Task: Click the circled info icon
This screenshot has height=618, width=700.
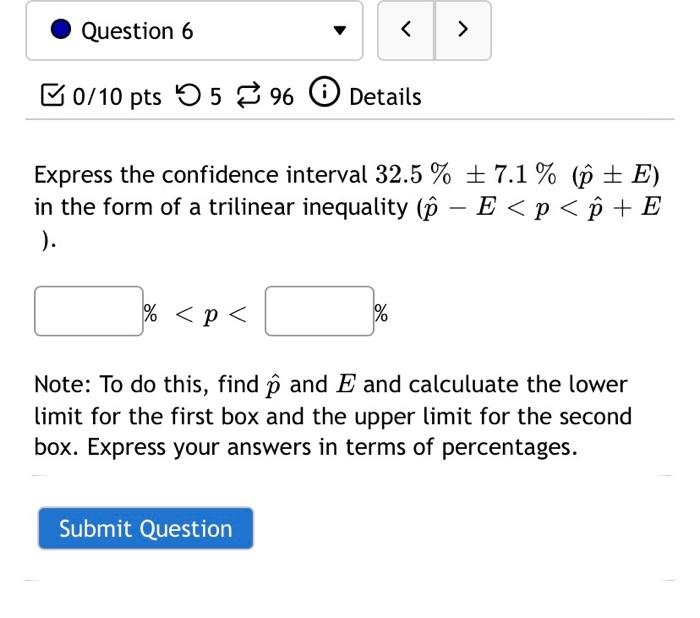Action: (x=325, y=92)
